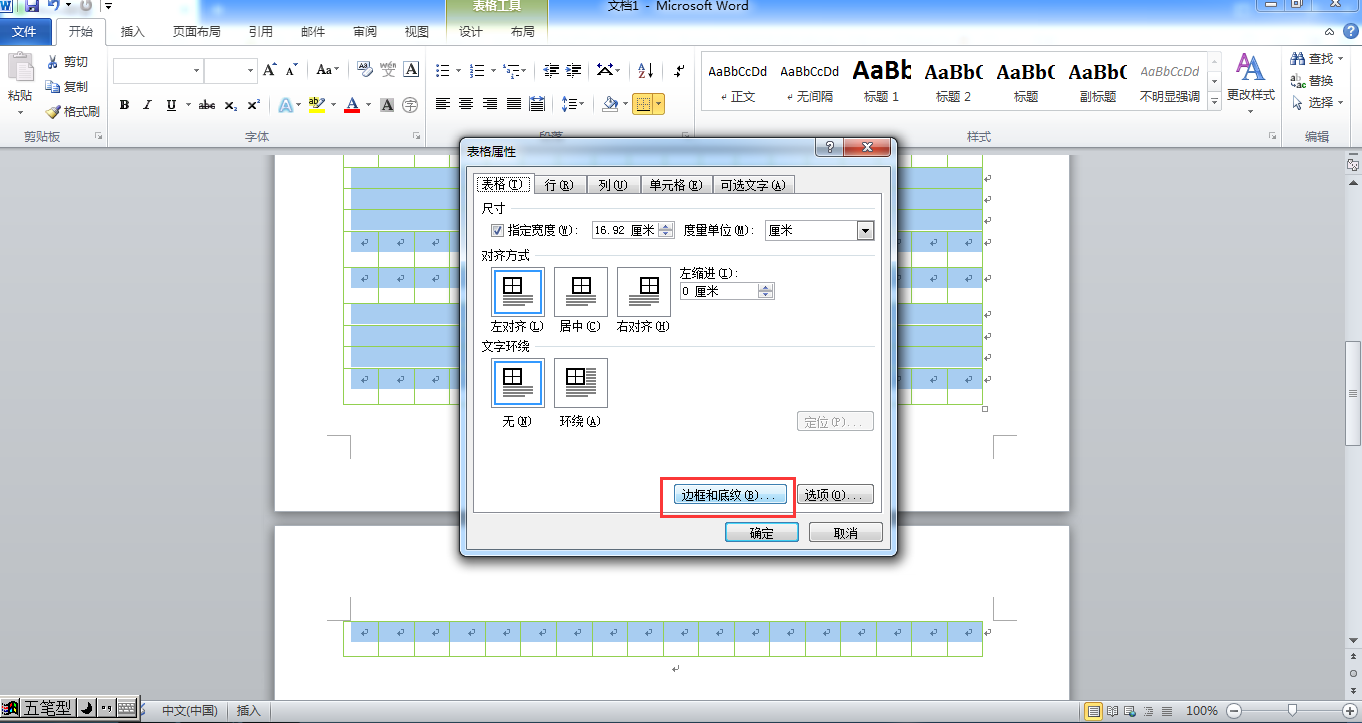Select 无 text wrapping option
This screenshot has height=723, width=1362.
(517, 383)
